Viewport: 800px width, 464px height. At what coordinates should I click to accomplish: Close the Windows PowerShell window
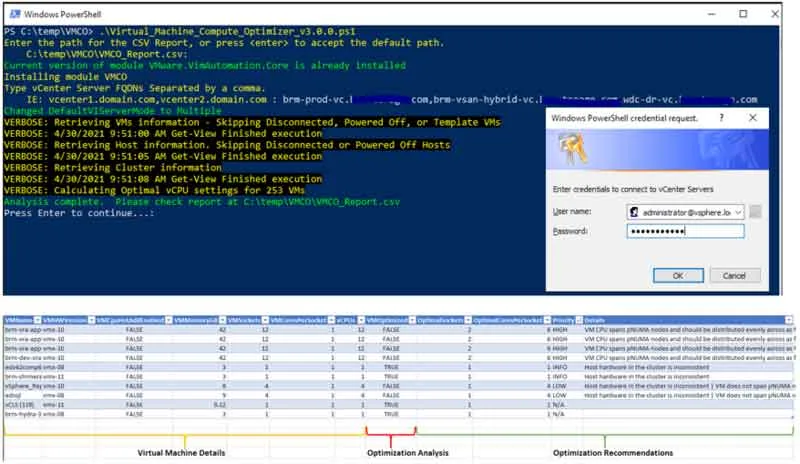pos(774,14)
